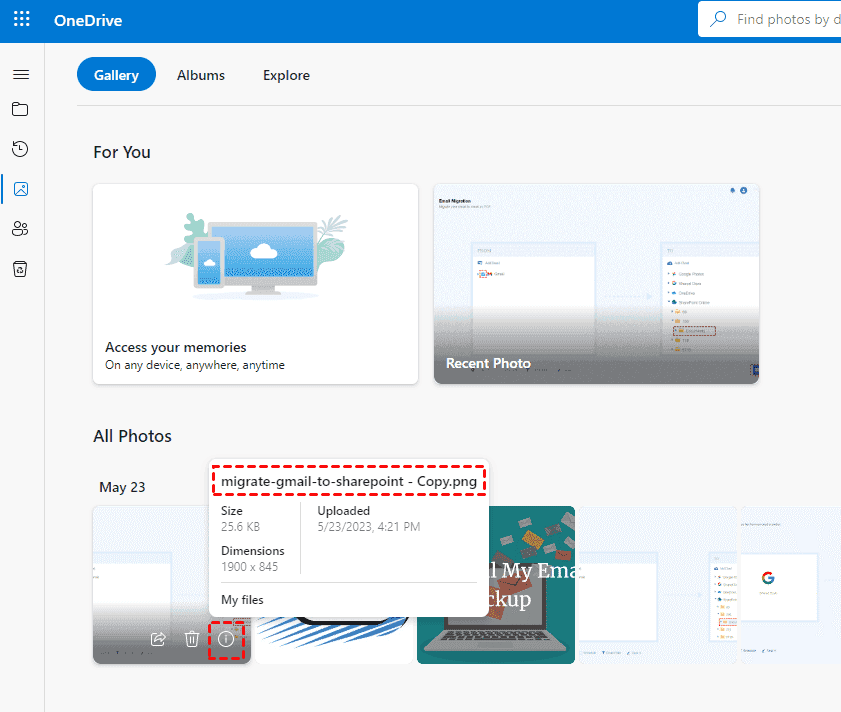Viewport: 841px width, 712px height.
Task: Click the dimensions value 1900 x 845
Action: (249, 567)
